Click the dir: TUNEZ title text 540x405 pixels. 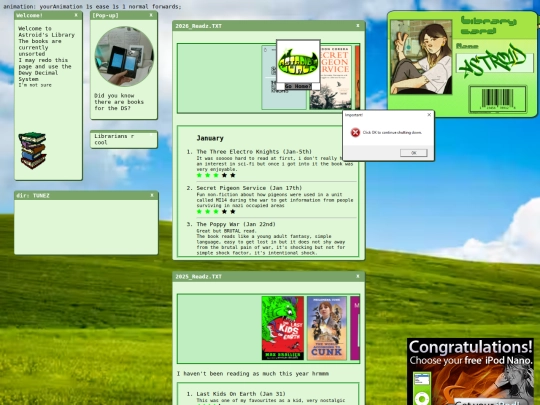33,196
